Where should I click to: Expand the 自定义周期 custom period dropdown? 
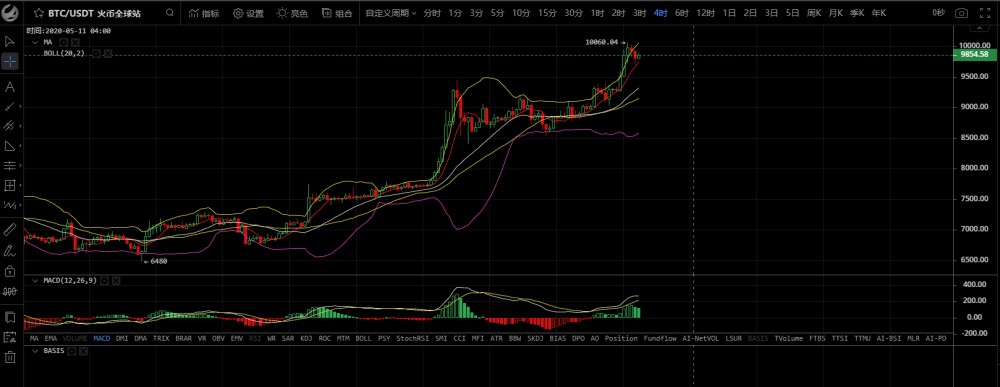click(390, 13)
